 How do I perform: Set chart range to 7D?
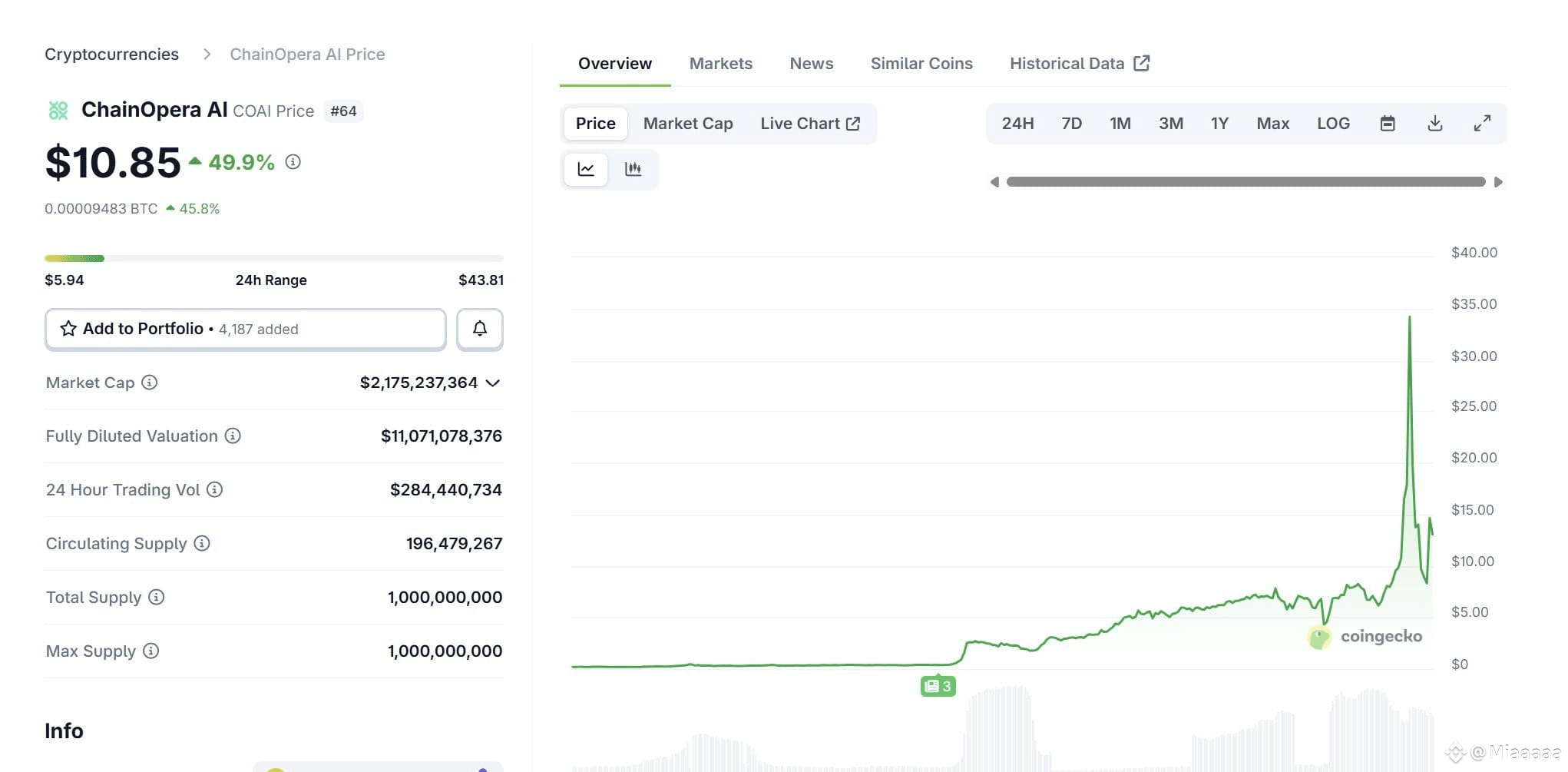click(1071, 124)
